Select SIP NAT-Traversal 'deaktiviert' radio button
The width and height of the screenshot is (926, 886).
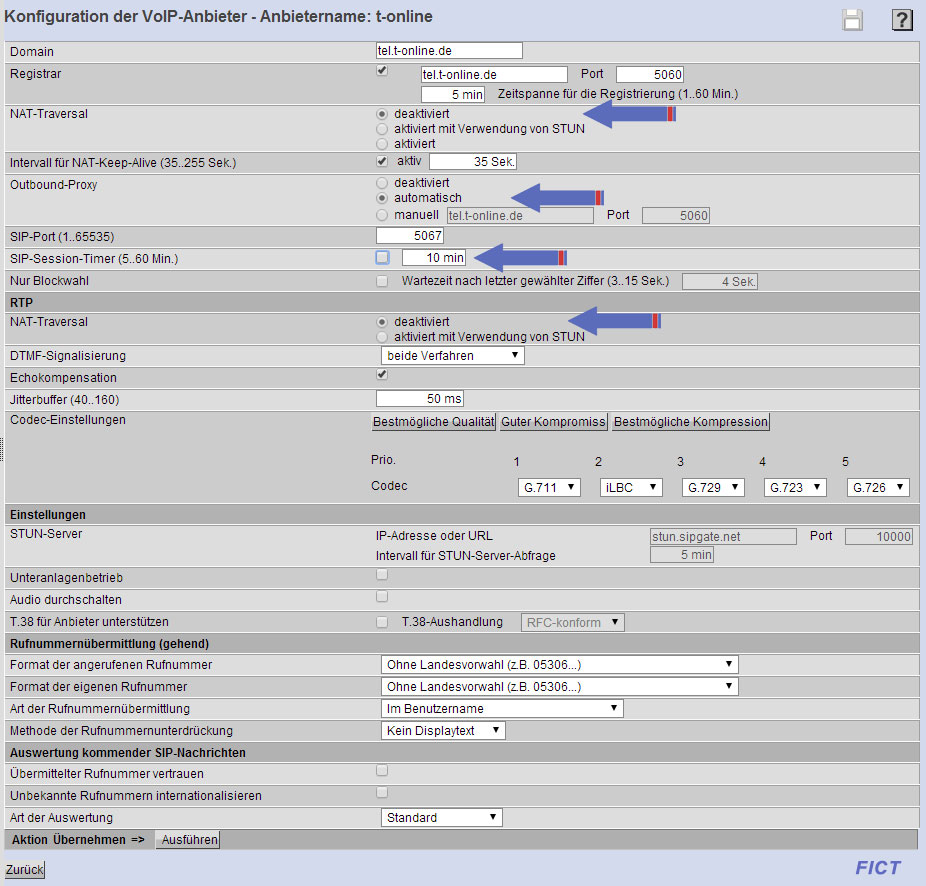click(x=382, y=113)
